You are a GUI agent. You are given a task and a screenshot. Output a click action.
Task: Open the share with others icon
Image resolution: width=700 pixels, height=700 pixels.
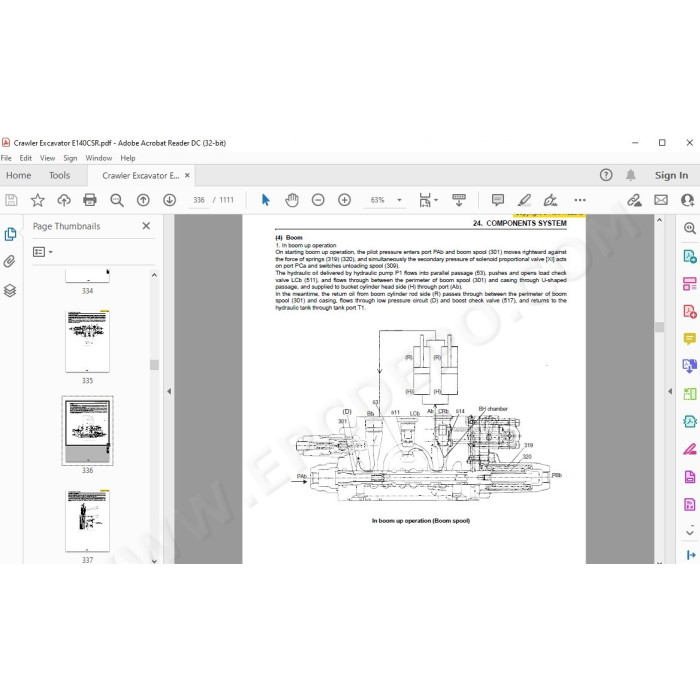688,200
